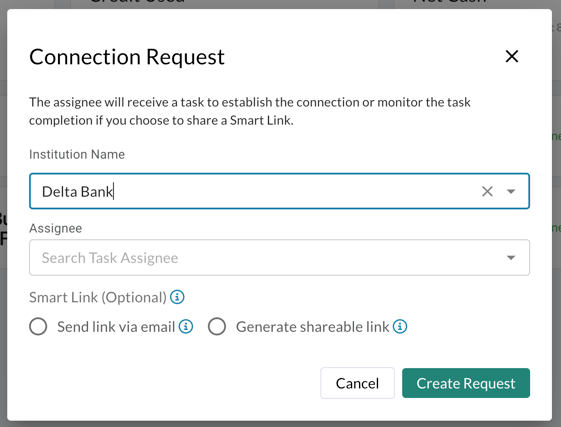Show info about Smart Link (Optional)
This screenshot has height=427, width=561.
pyautogui.click(x=177, y=297)
